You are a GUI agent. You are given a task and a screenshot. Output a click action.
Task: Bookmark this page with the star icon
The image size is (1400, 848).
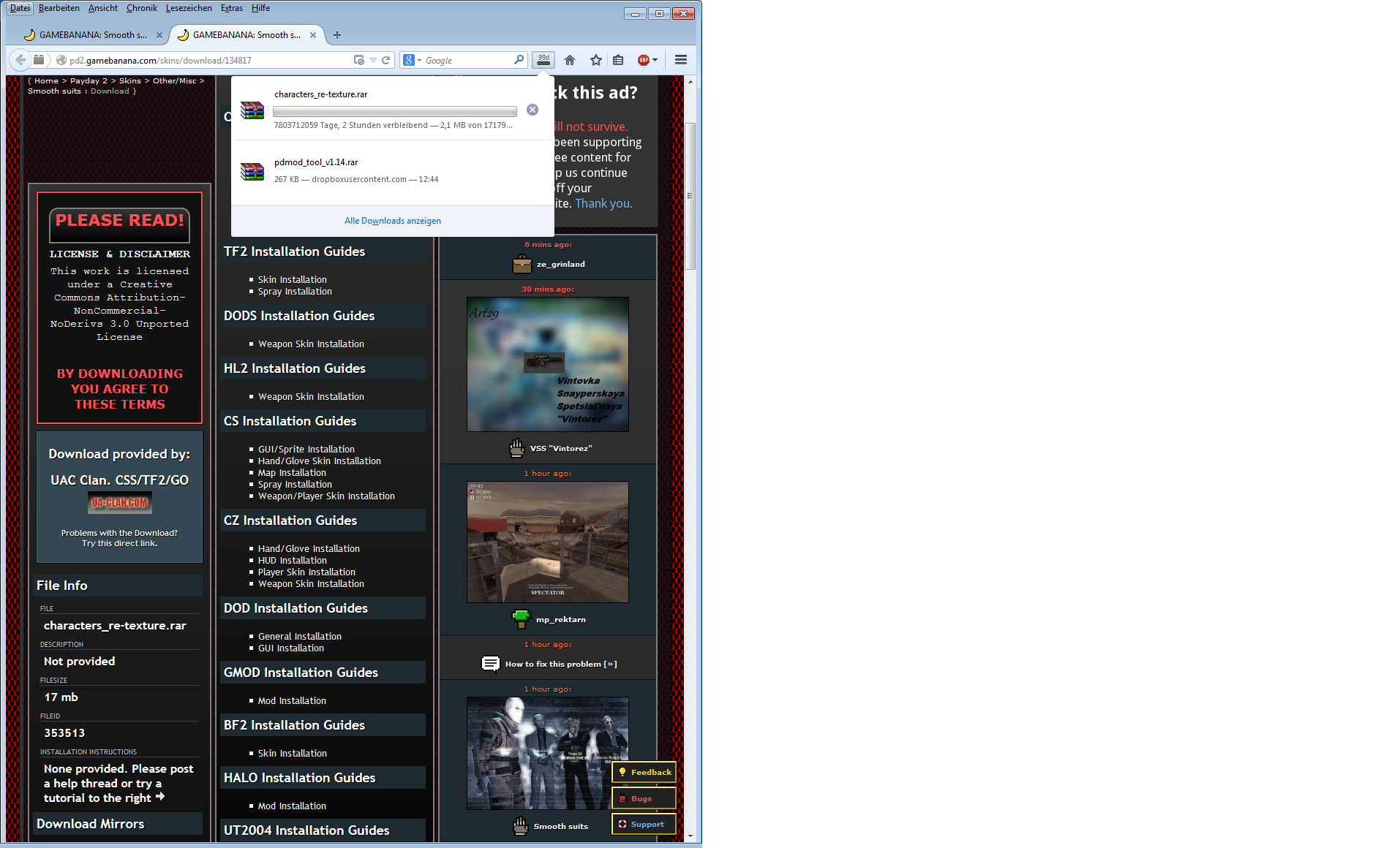[596, 60]
